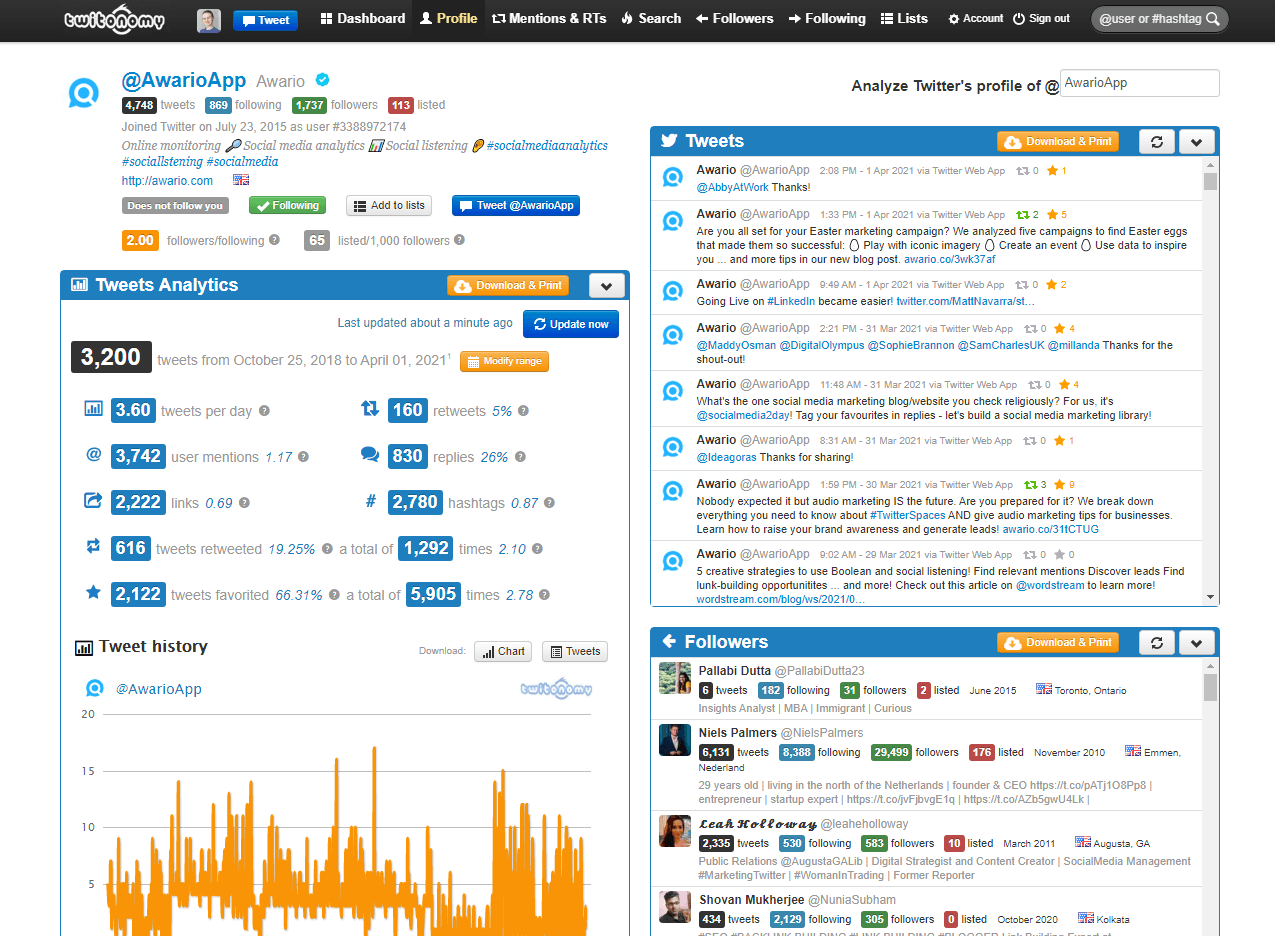The width and height of the screenshot is (1275, 936).
Task: Click the Sign out power icon
Action: click(1017, 17)
